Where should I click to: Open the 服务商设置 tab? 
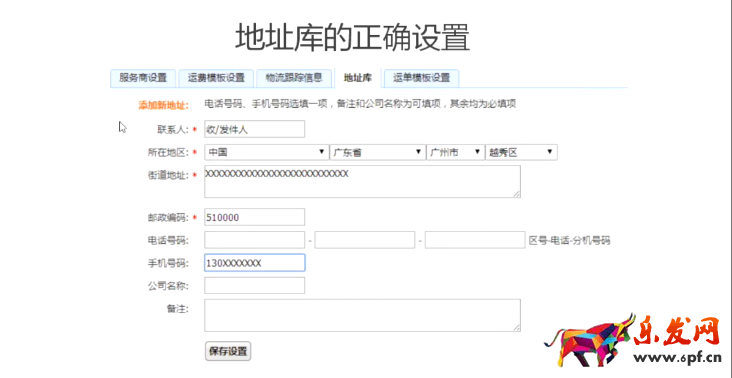tap(143, 78)
